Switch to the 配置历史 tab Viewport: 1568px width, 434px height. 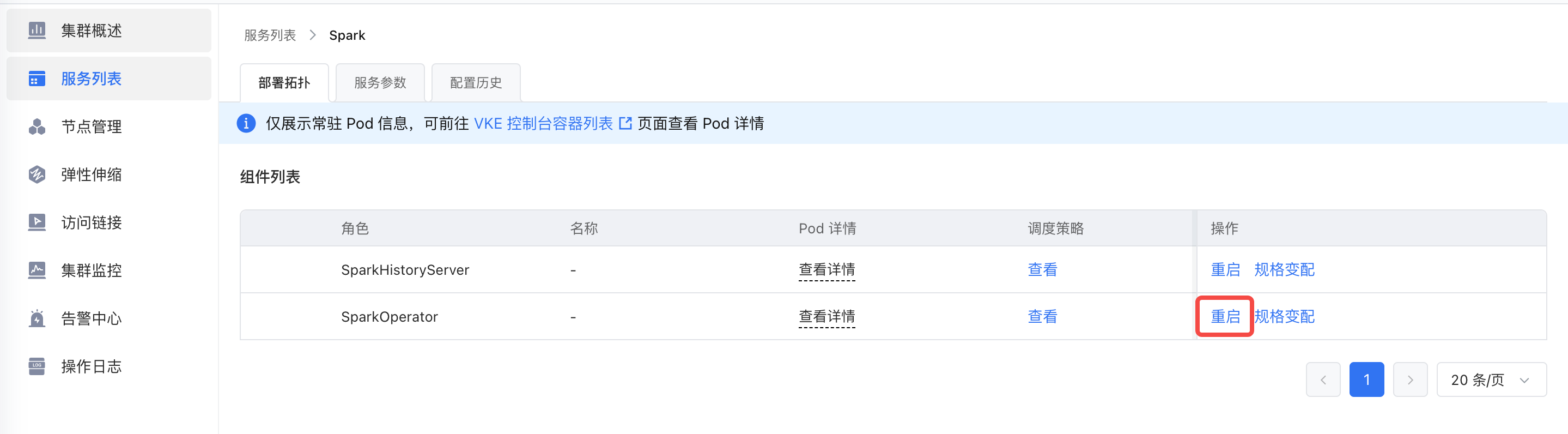[476, 83]
